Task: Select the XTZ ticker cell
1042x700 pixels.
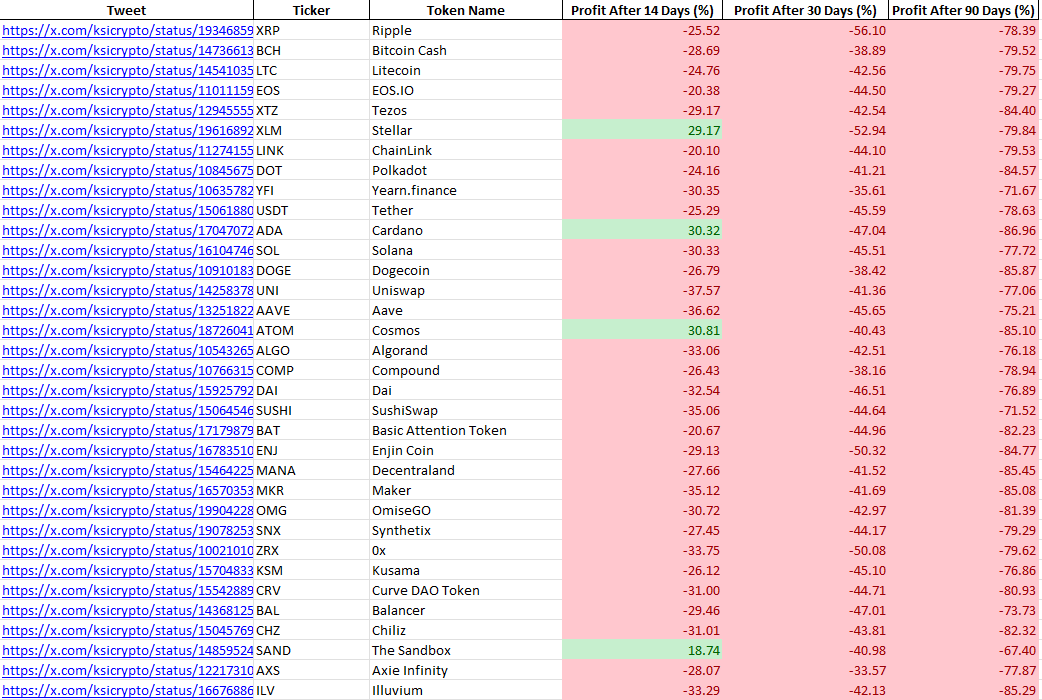Action: point(311,110)
